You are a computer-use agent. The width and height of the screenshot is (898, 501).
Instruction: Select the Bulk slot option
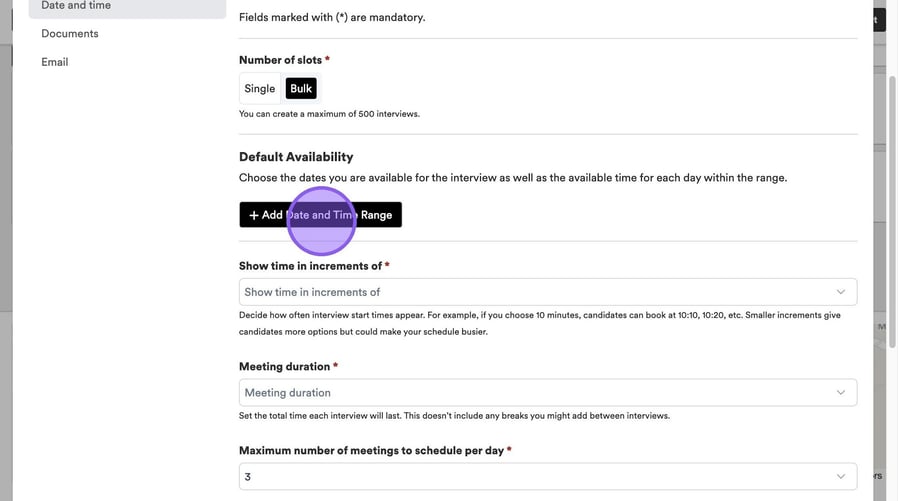pyautogui.click(x=301, y=89)
